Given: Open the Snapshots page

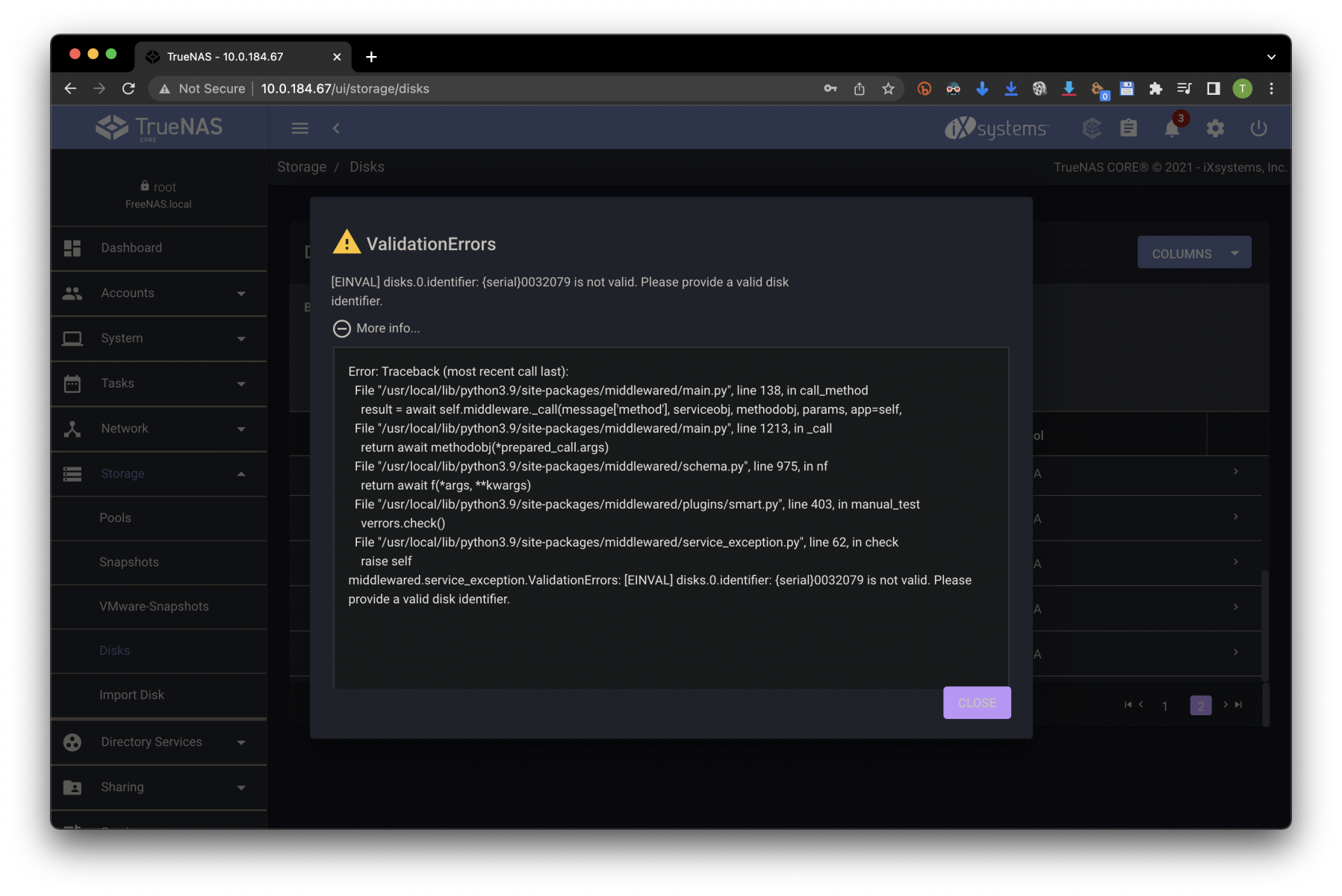Looking at the screenshot, I should tap(158, 562).
